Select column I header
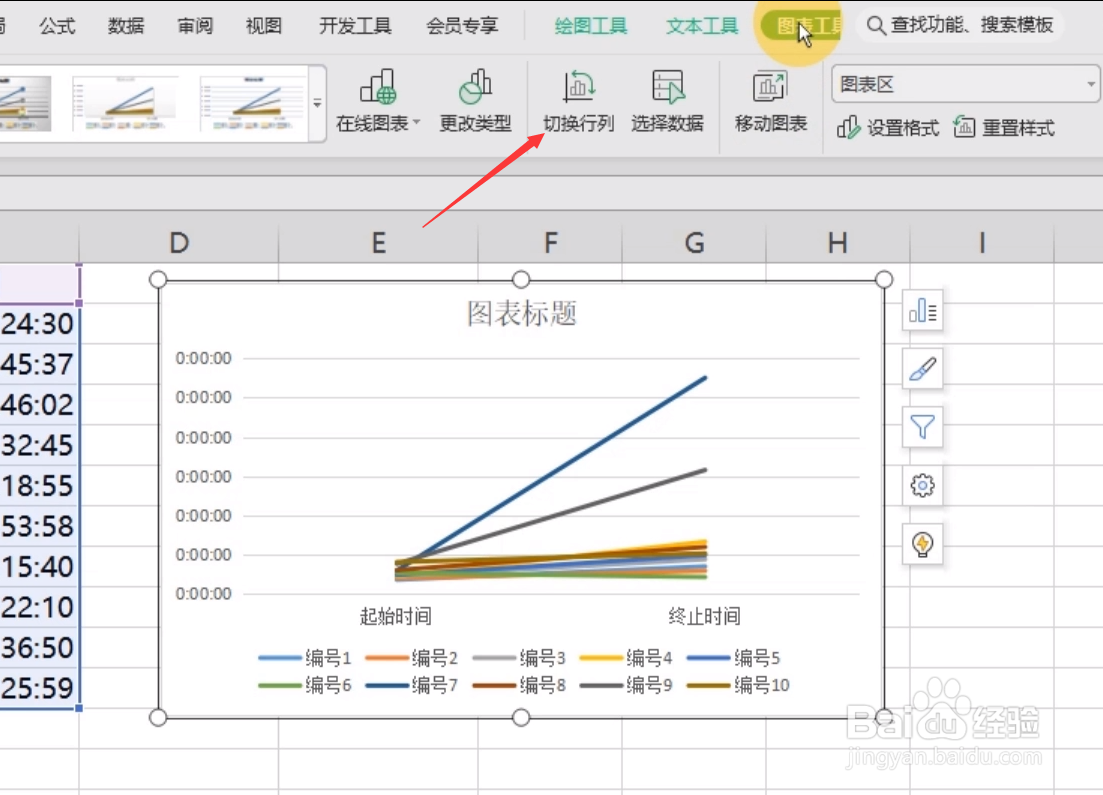1103x795 pixels. point(982,243)
